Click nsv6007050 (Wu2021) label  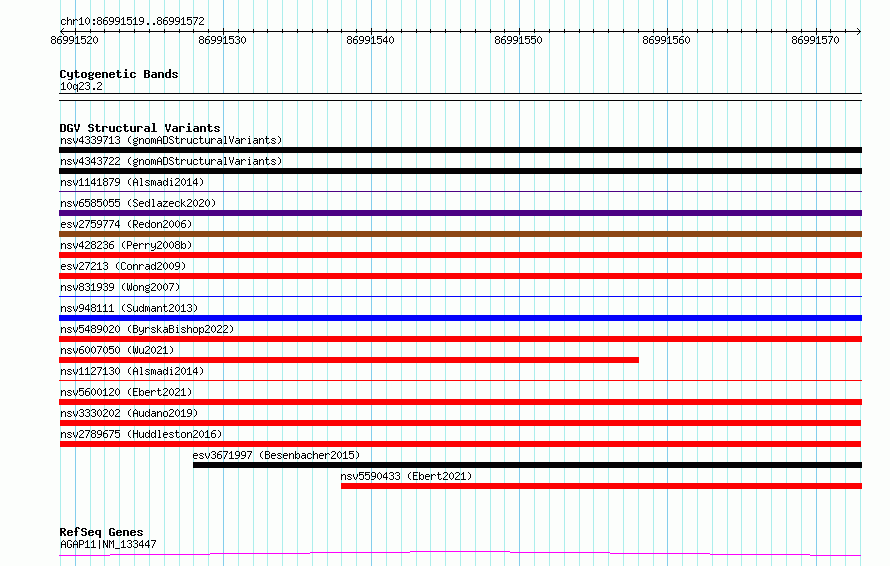117,350
